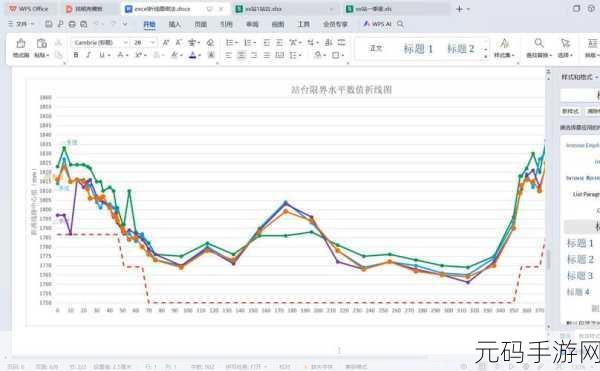The image size is (600, 371).
Task: Open the new tab dropdown arrow
Action: point(468,9)
